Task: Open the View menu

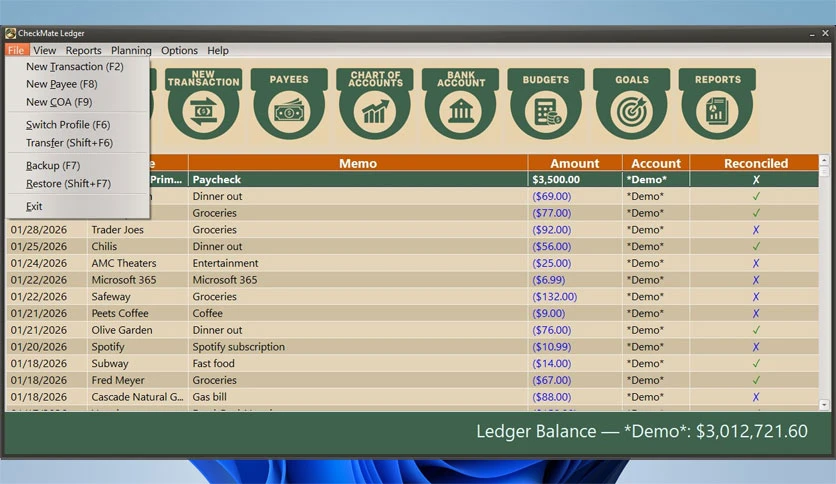Action: click(x=44, y=50)
